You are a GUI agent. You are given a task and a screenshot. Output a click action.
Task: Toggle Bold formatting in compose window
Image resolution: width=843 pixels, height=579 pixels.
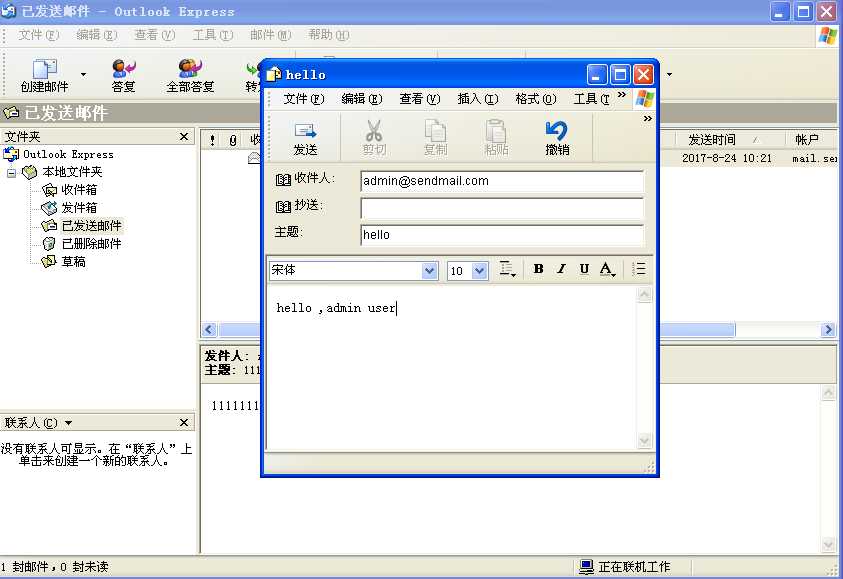(x=538, y=269)
